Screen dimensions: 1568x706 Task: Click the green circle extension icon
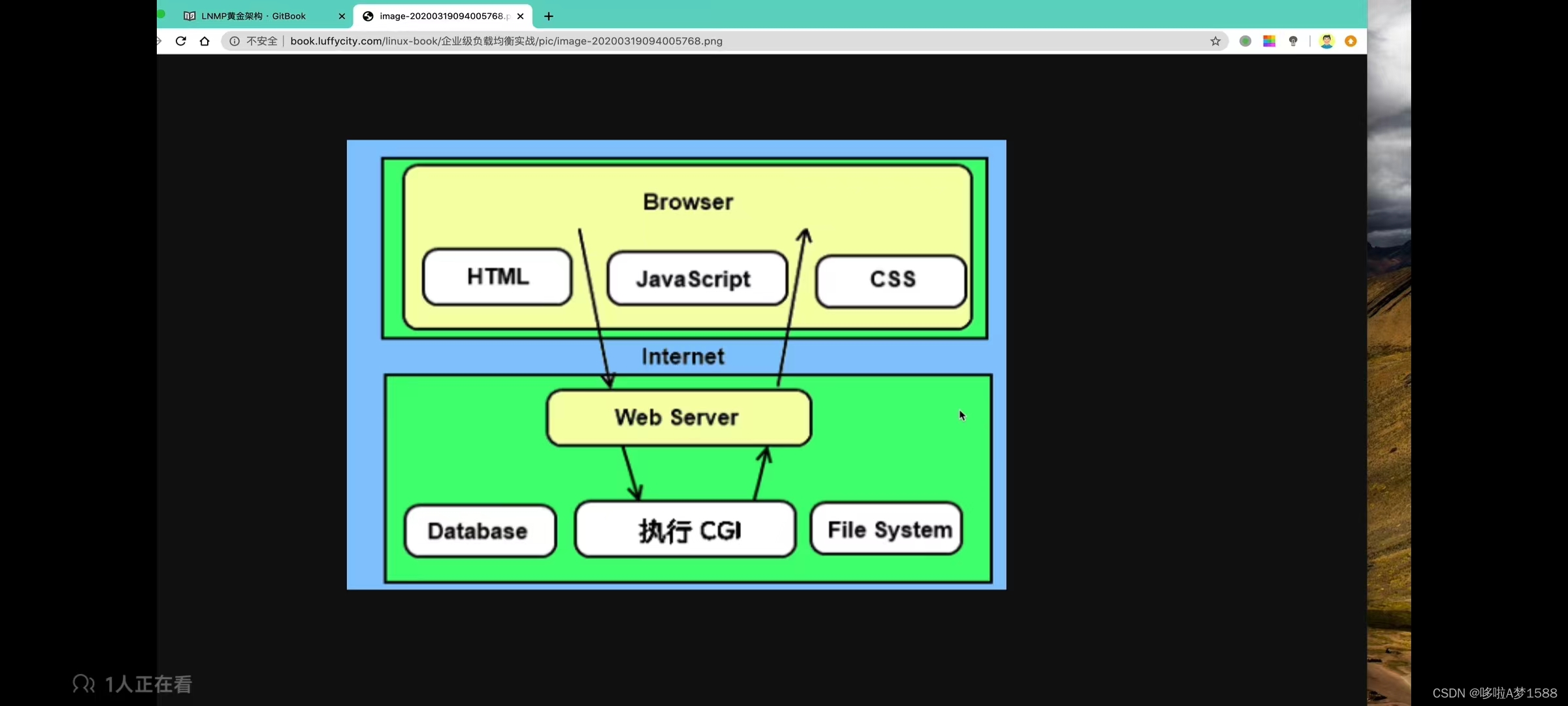pyautogui.click(x=1245, y=41)
